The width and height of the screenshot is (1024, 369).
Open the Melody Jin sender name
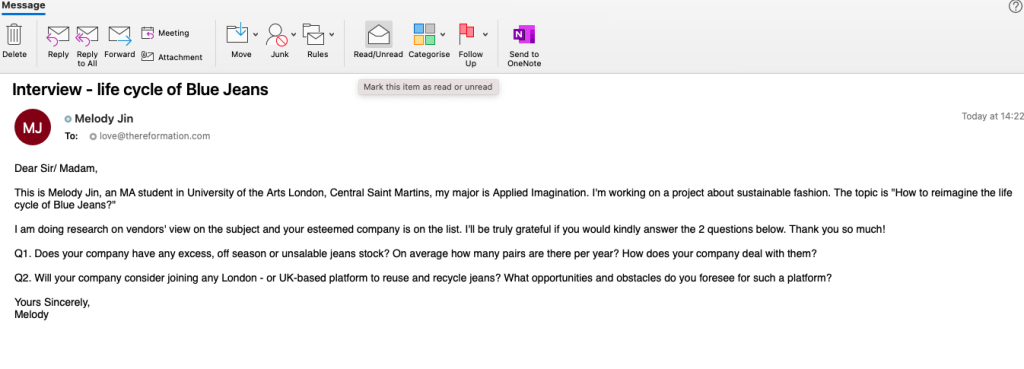click(104, 119)
